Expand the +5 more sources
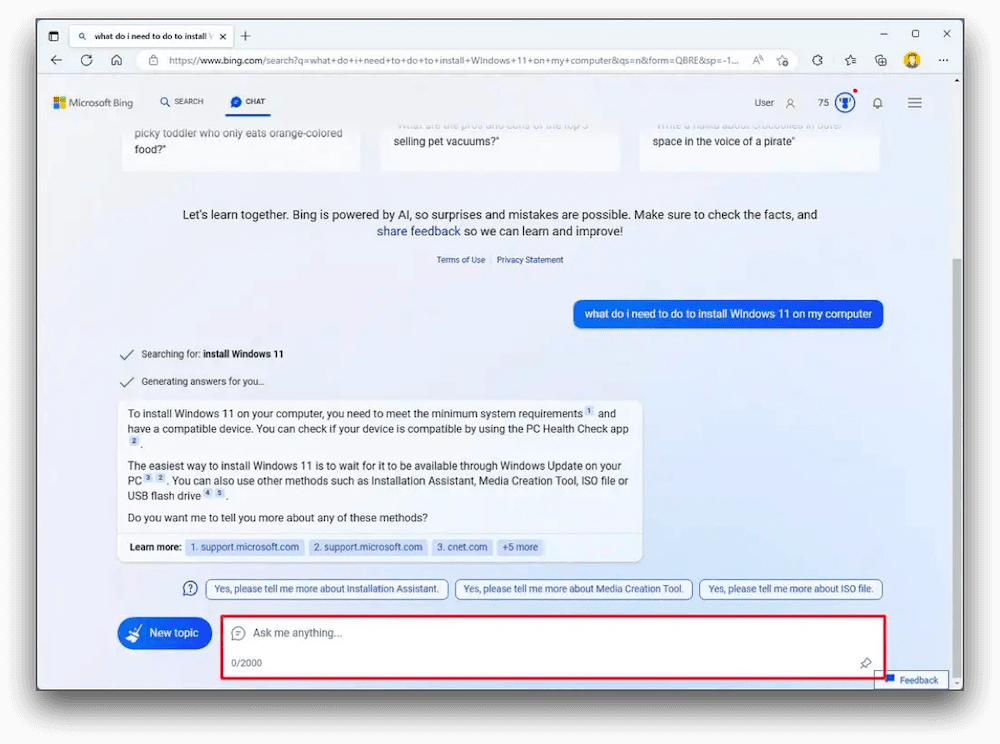Viewport: 1000px width, 744px height. pos(520,547)
